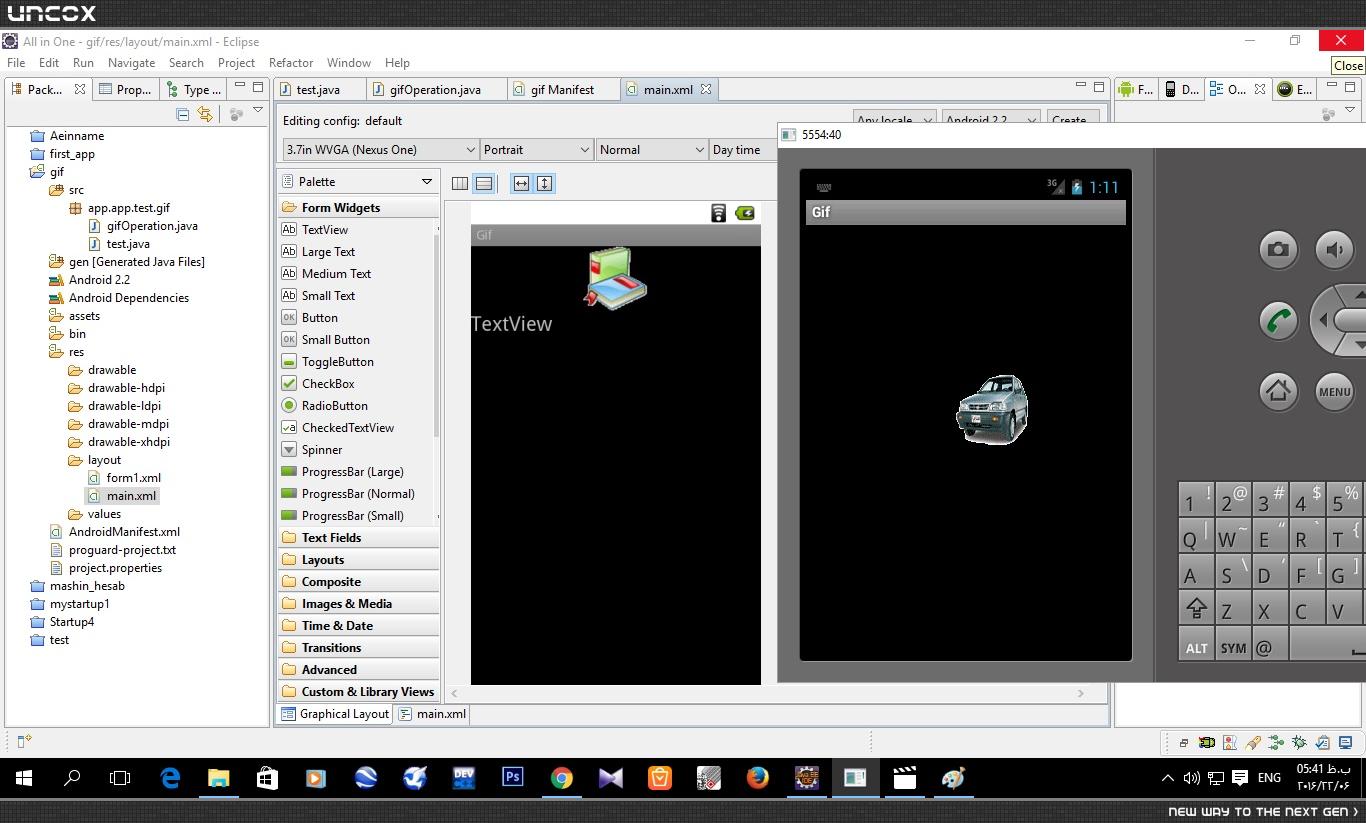Open the Refactor menu
This screenshot has width=1366, height=823.
tap(291, 62)
